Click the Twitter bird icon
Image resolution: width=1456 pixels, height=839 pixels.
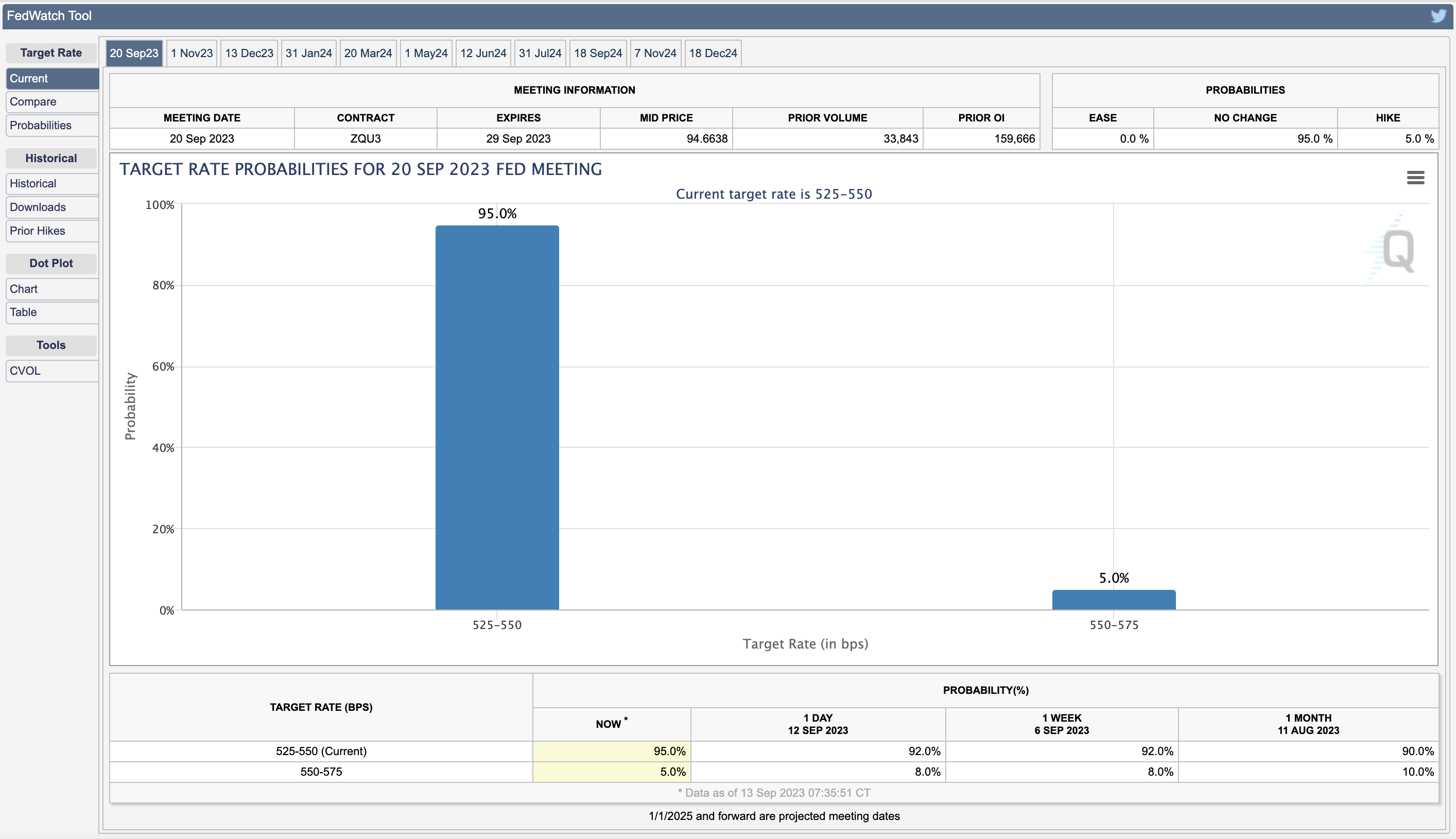point(1437,15)
